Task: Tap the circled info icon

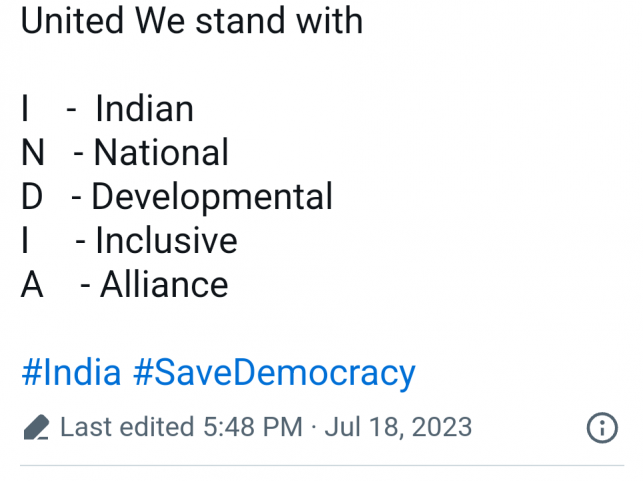Action: [x=601, y=428]
